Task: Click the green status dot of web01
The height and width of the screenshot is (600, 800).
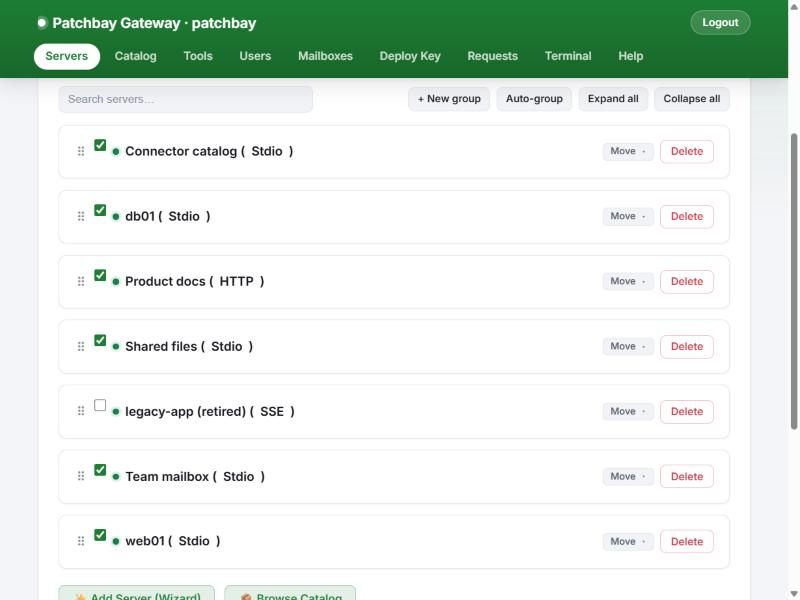Action: pos(116,541)
